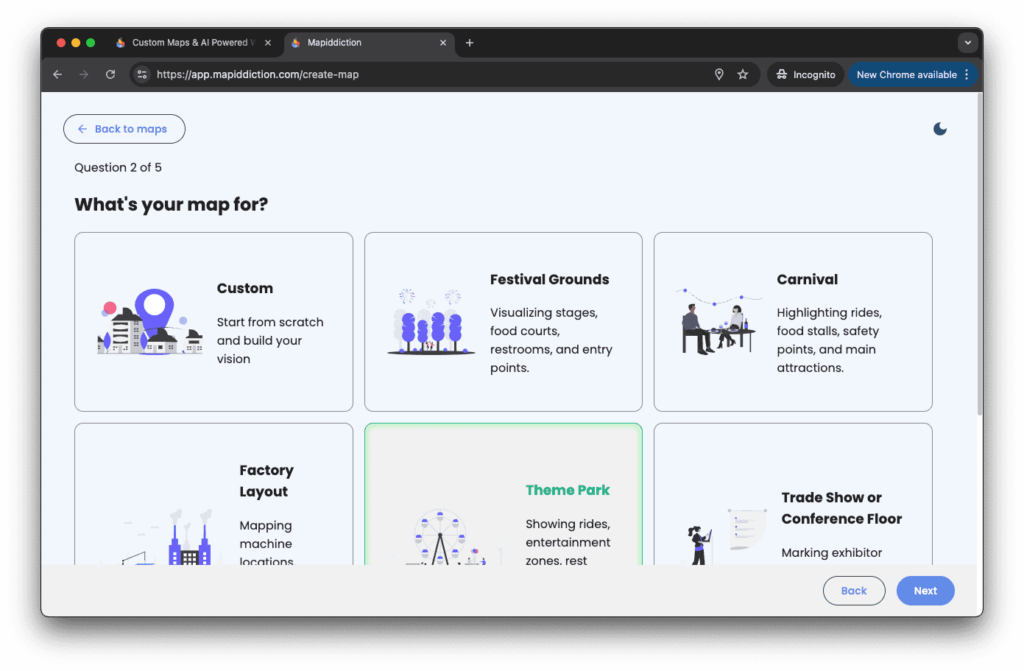Open the site information control in address bar

[142, 75]
